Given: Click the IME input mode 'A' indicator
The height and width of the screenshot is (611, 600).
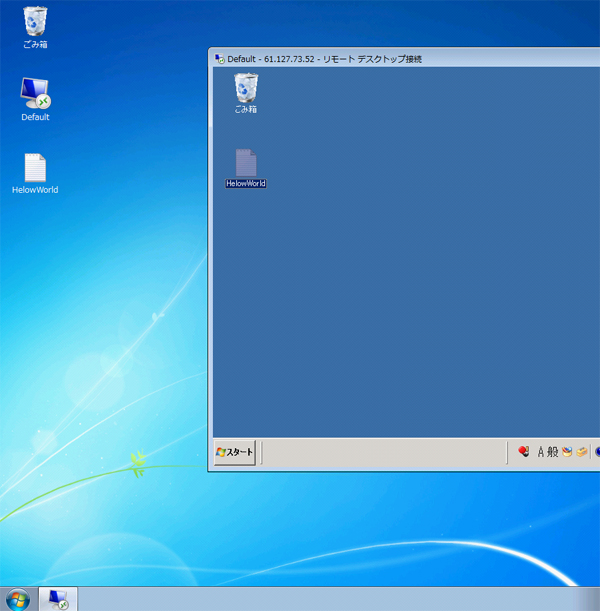Looking at the screenshot, I should click(x=540, y=452).
